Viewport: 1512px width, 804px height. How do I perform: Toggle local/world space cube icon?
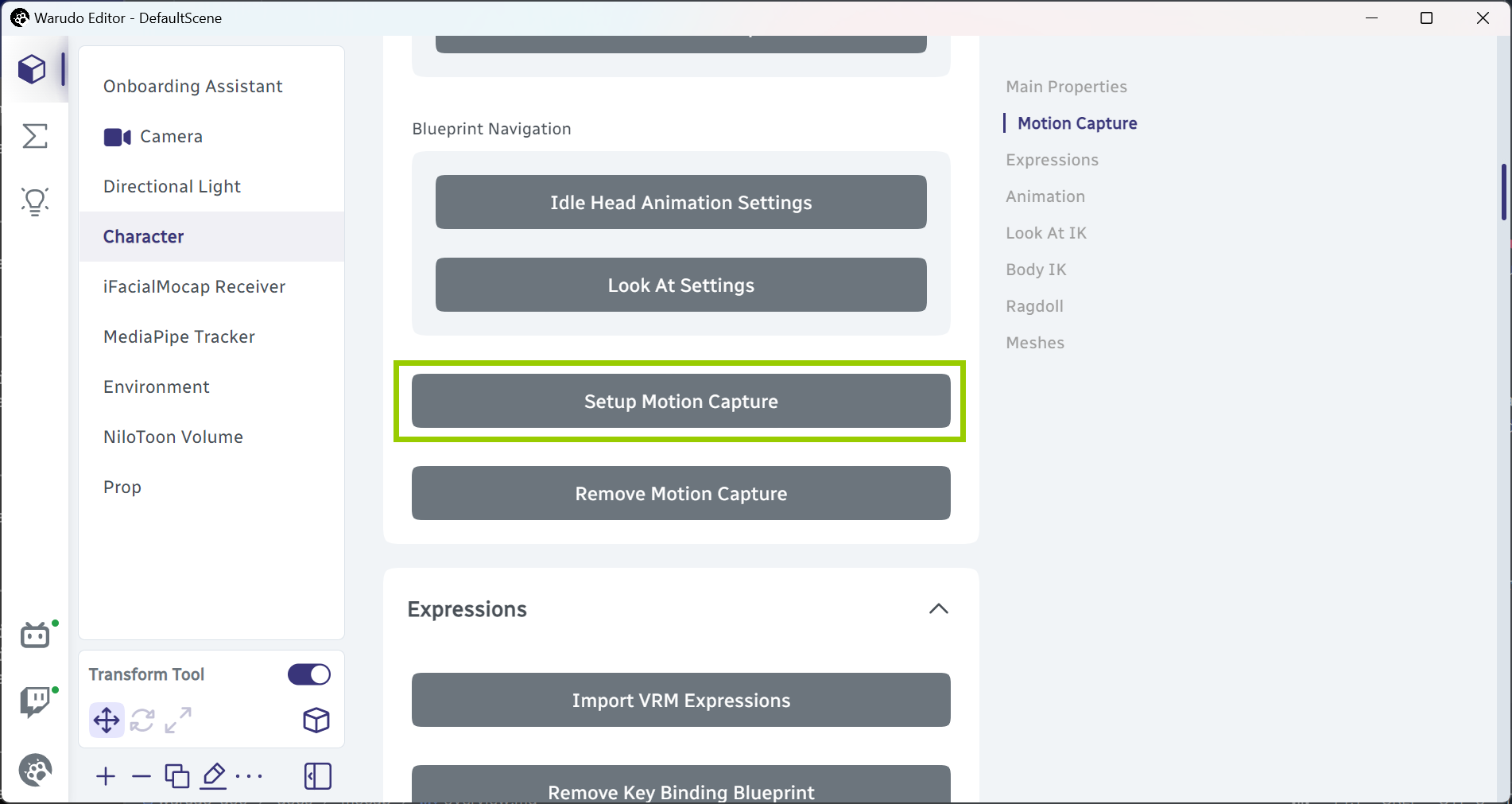[x=316, y=720]
